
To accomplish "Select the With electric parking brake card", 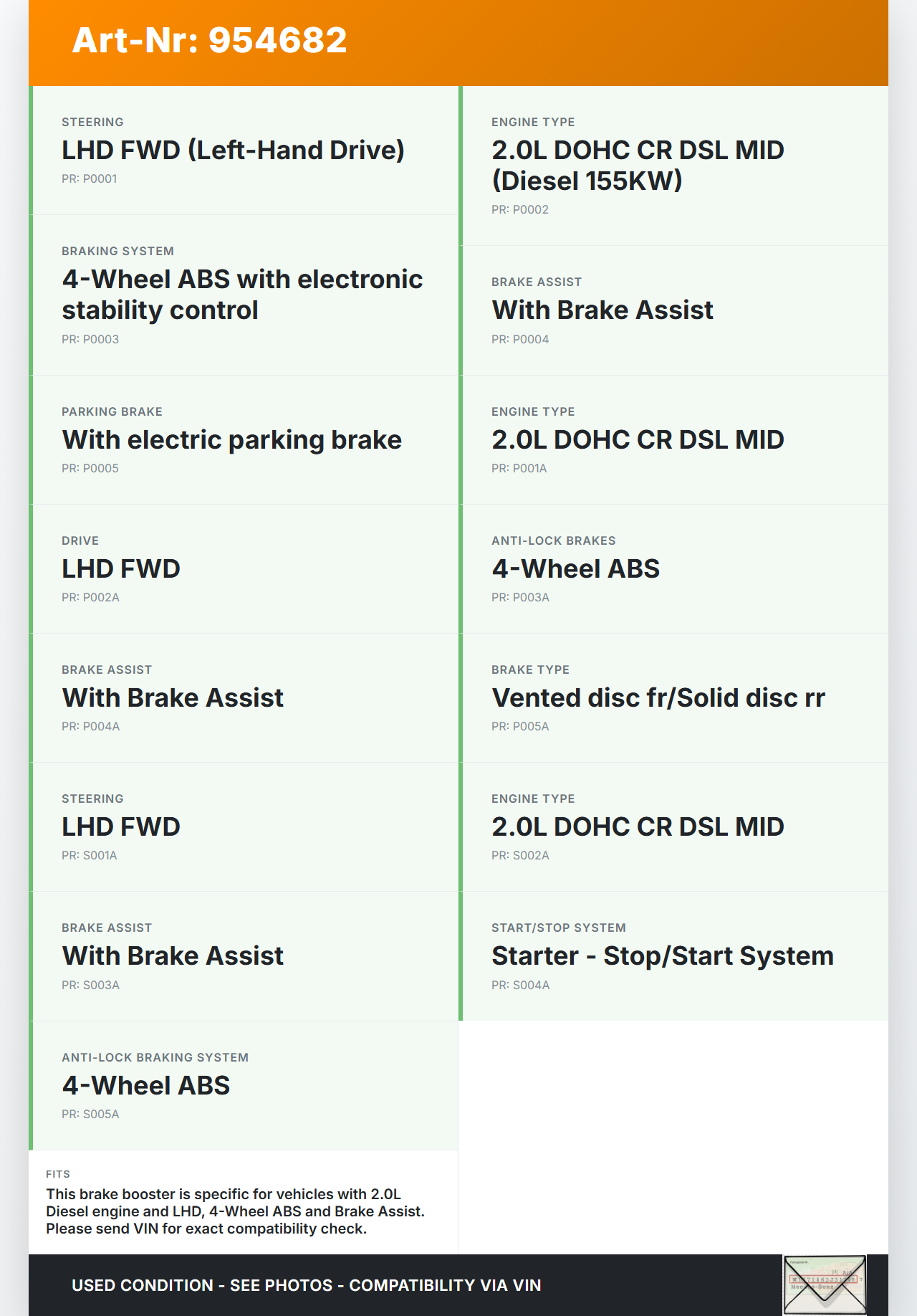I will coord(244,439).
